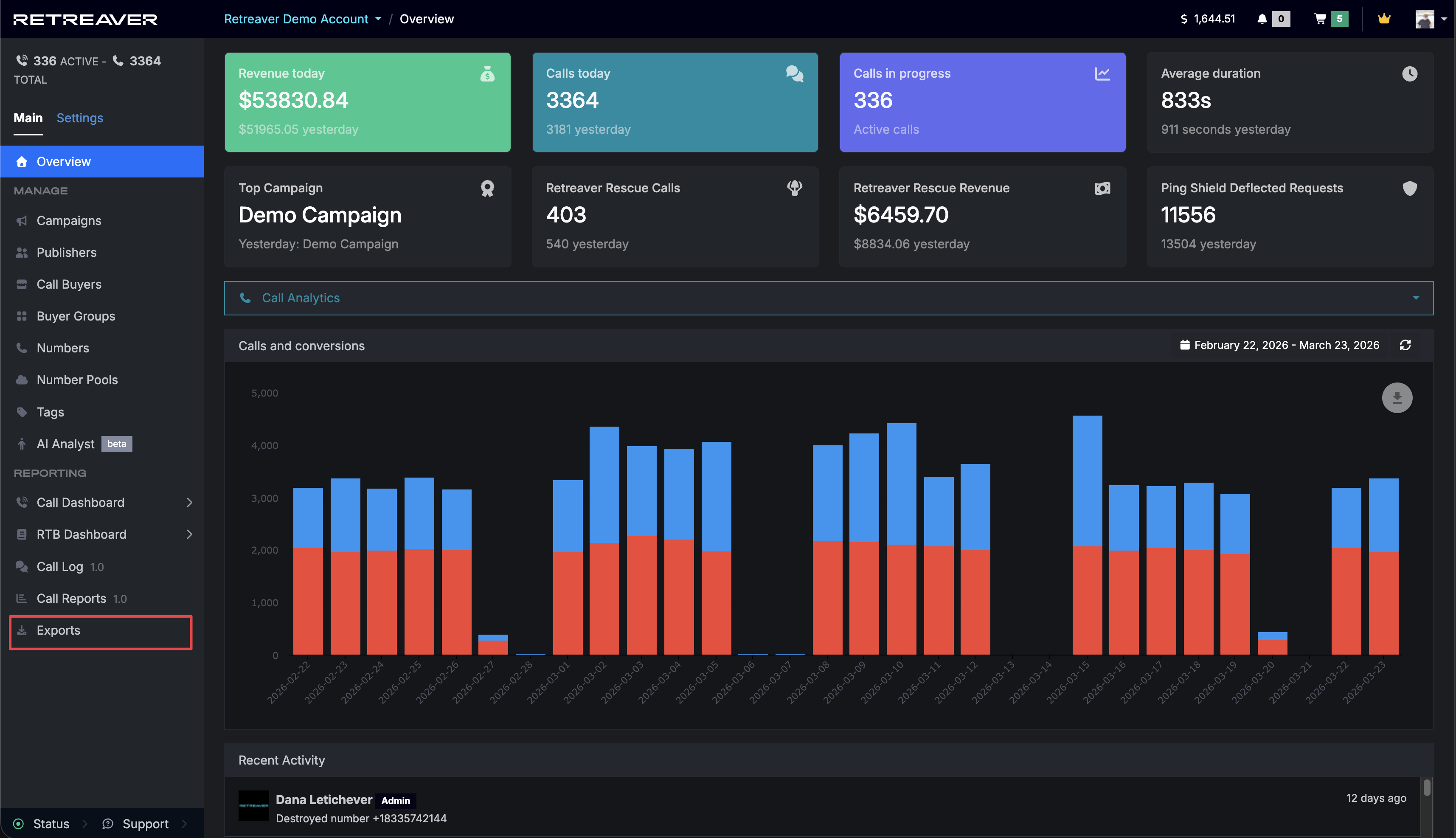
Task: Open the shopping cart icon
Action: [x=1320, y=19]
